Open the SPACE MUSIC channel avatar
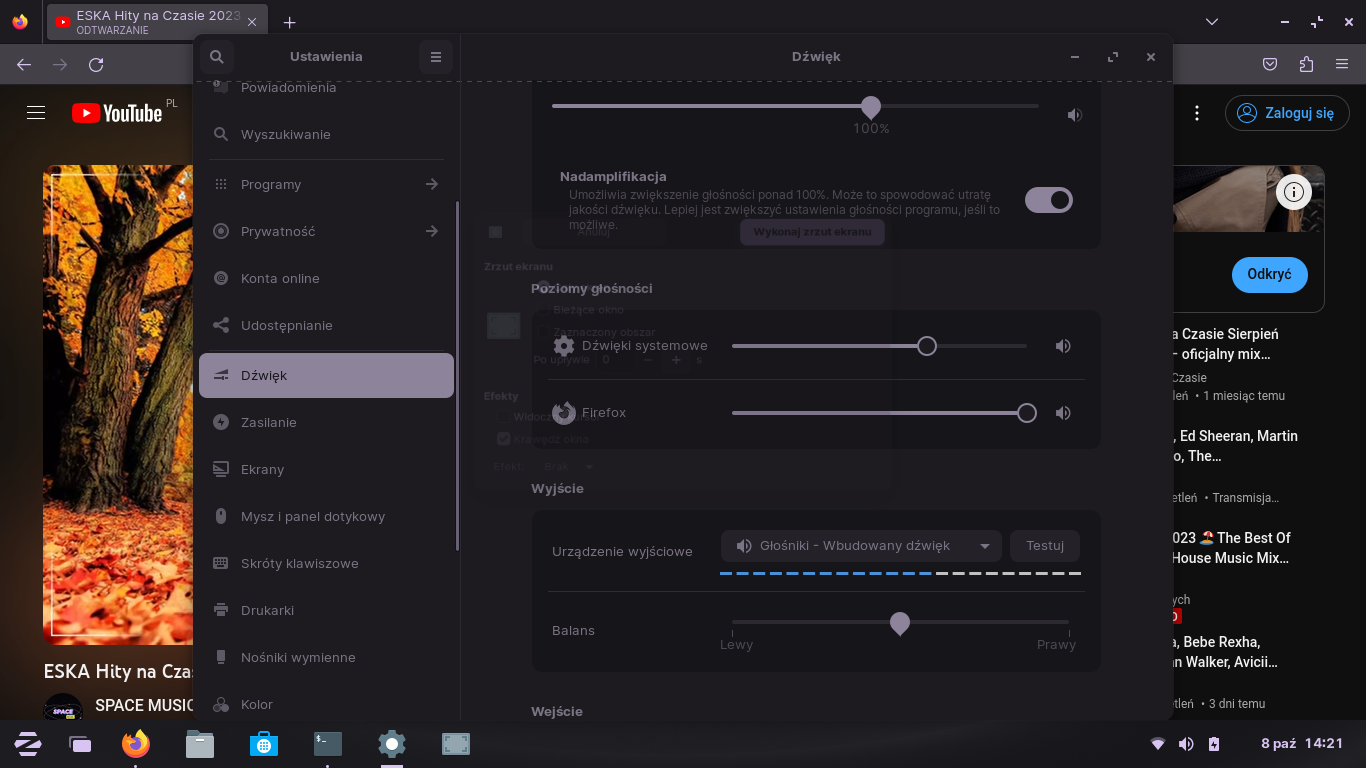The image size is (1366, 768). [x=63, y=706]
